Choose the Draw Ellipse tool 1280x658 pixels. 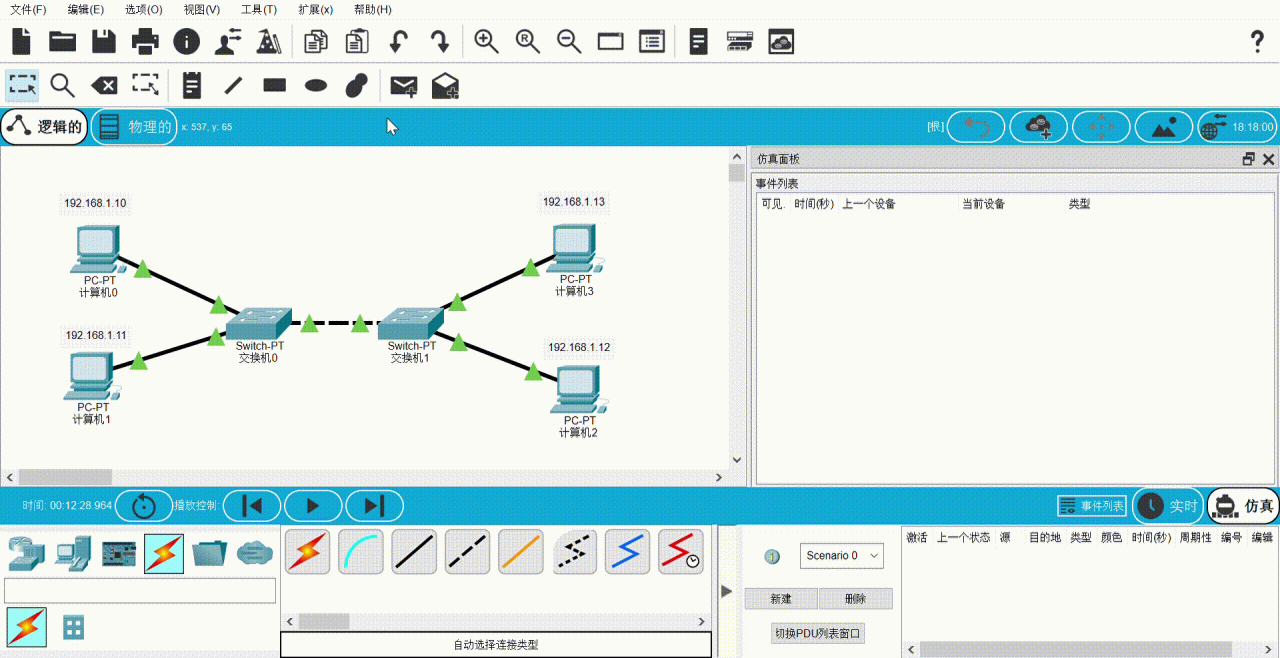tap(316, 85)
